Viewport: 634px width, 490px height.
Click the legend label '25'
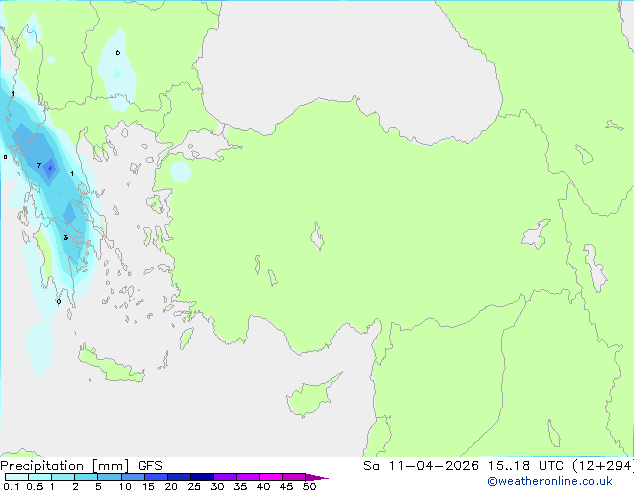tap(194, 486)
